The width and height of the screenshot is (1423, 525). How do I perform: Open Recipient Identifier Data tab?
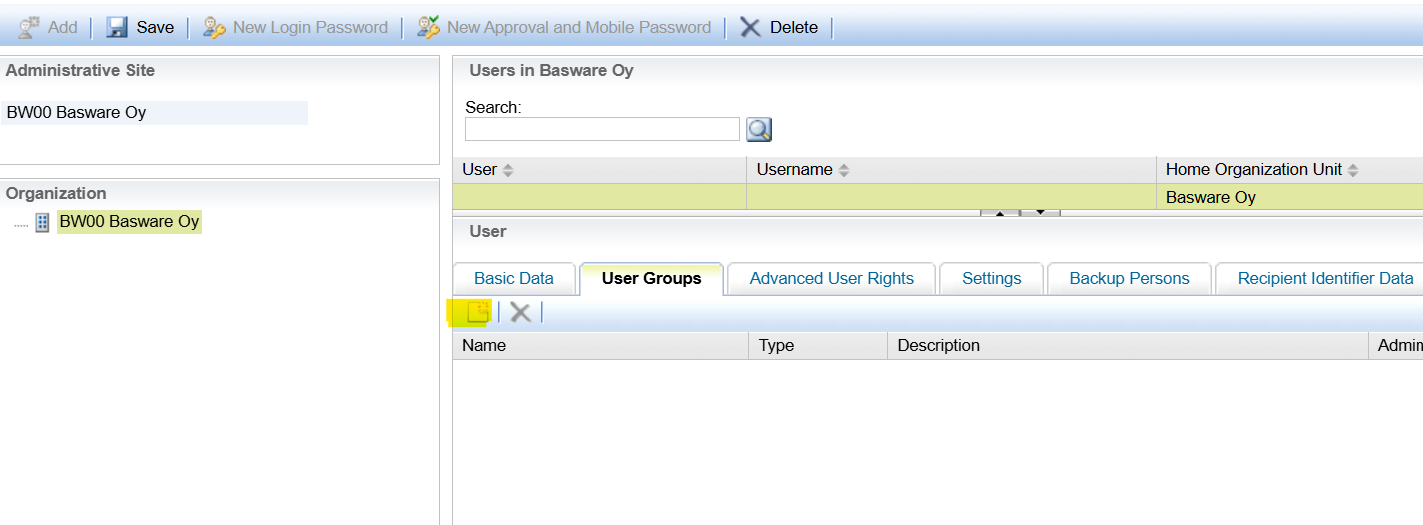[x=1320, y=279]
